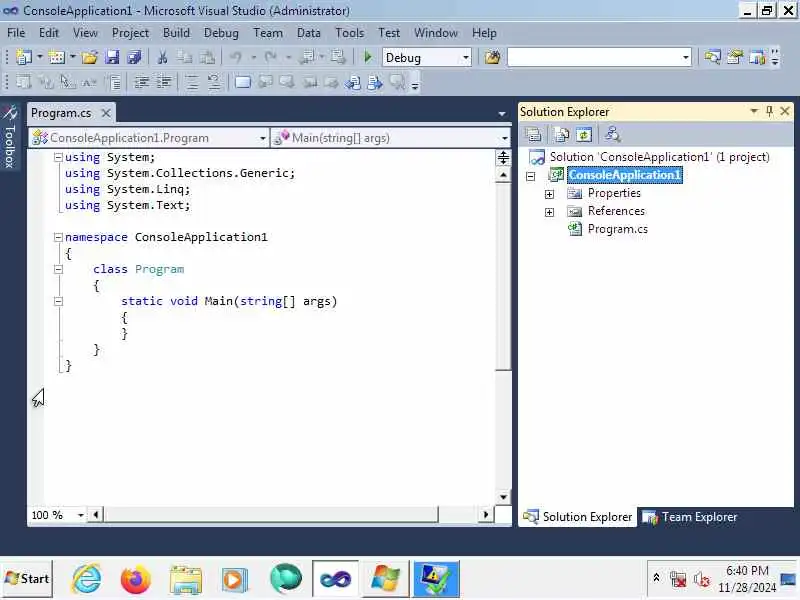Click the editor horizontal scrollbar thumb
The width and height of the screenshot is (800, 600).
pos(270,515)
